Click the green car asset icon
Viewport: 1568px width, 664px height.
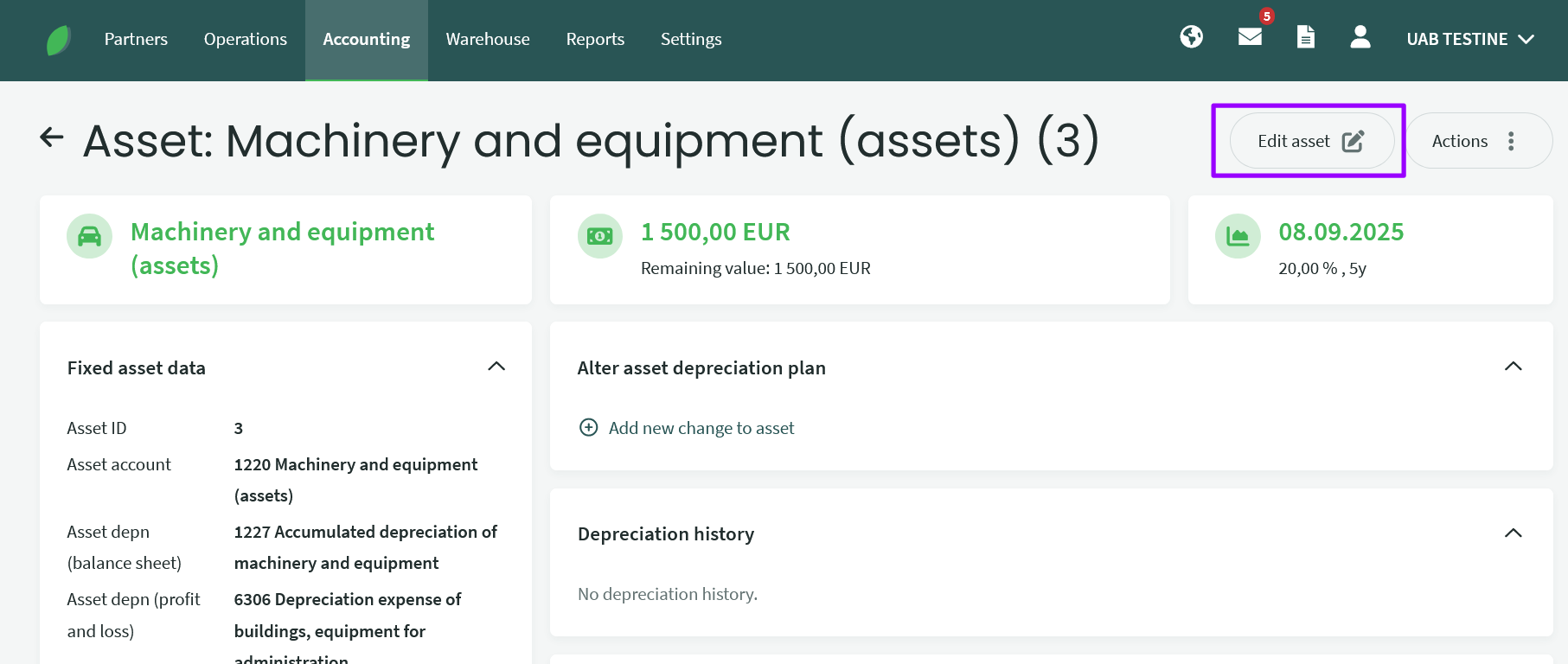(x=90, y=236)
